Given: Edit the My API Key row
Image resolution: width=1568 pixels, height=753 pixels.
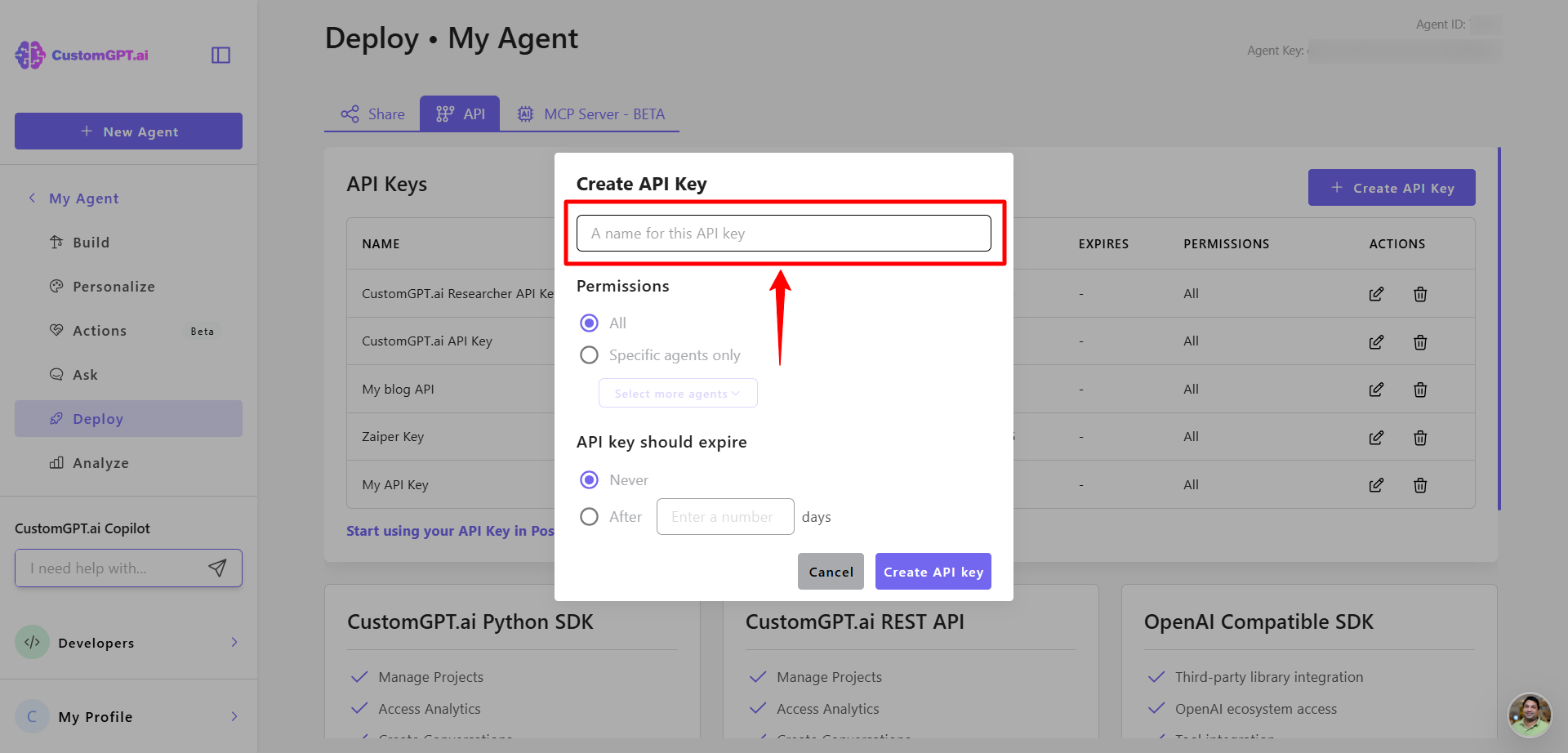Looking at the screenshot, I should coord(1376,485).
